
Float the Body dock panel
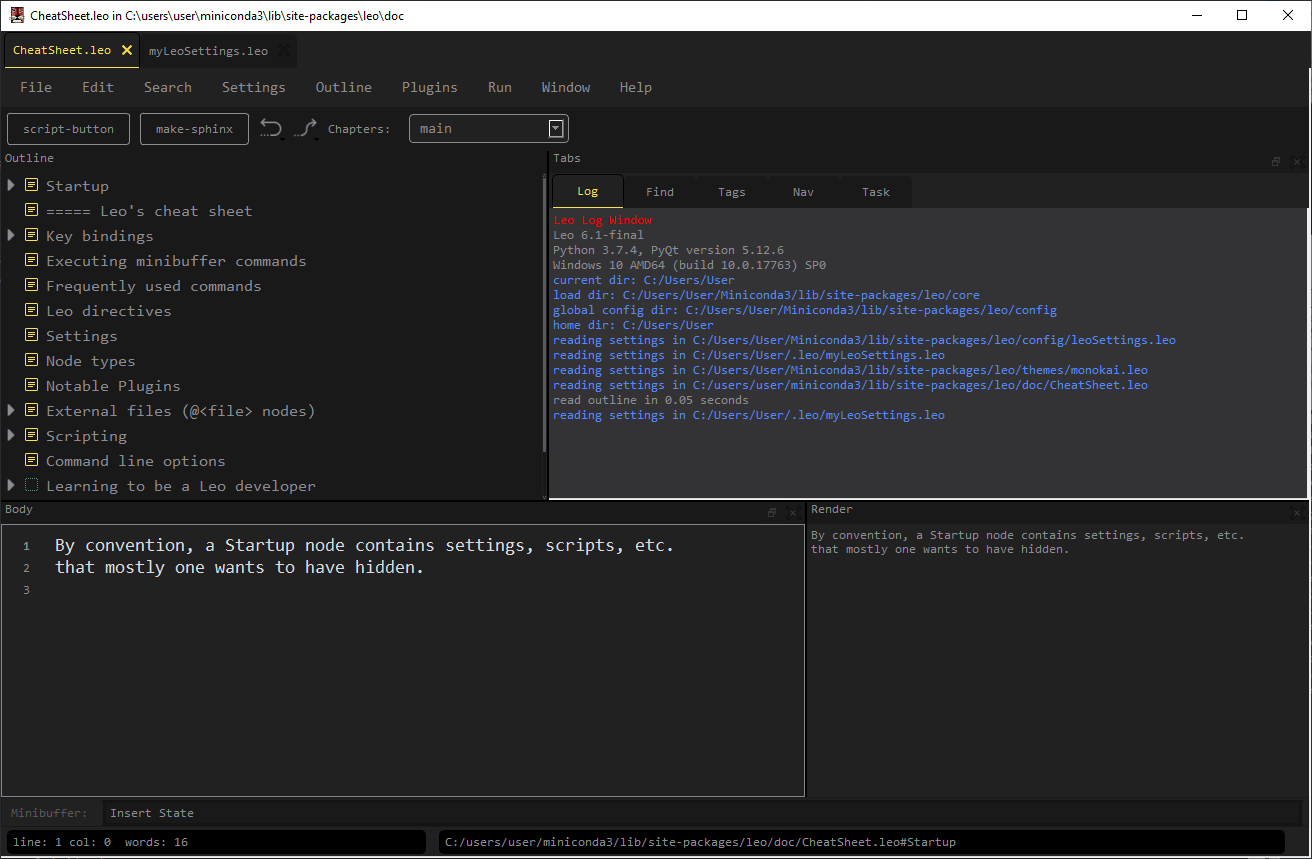pyautogui.click(x=772, y=512)
